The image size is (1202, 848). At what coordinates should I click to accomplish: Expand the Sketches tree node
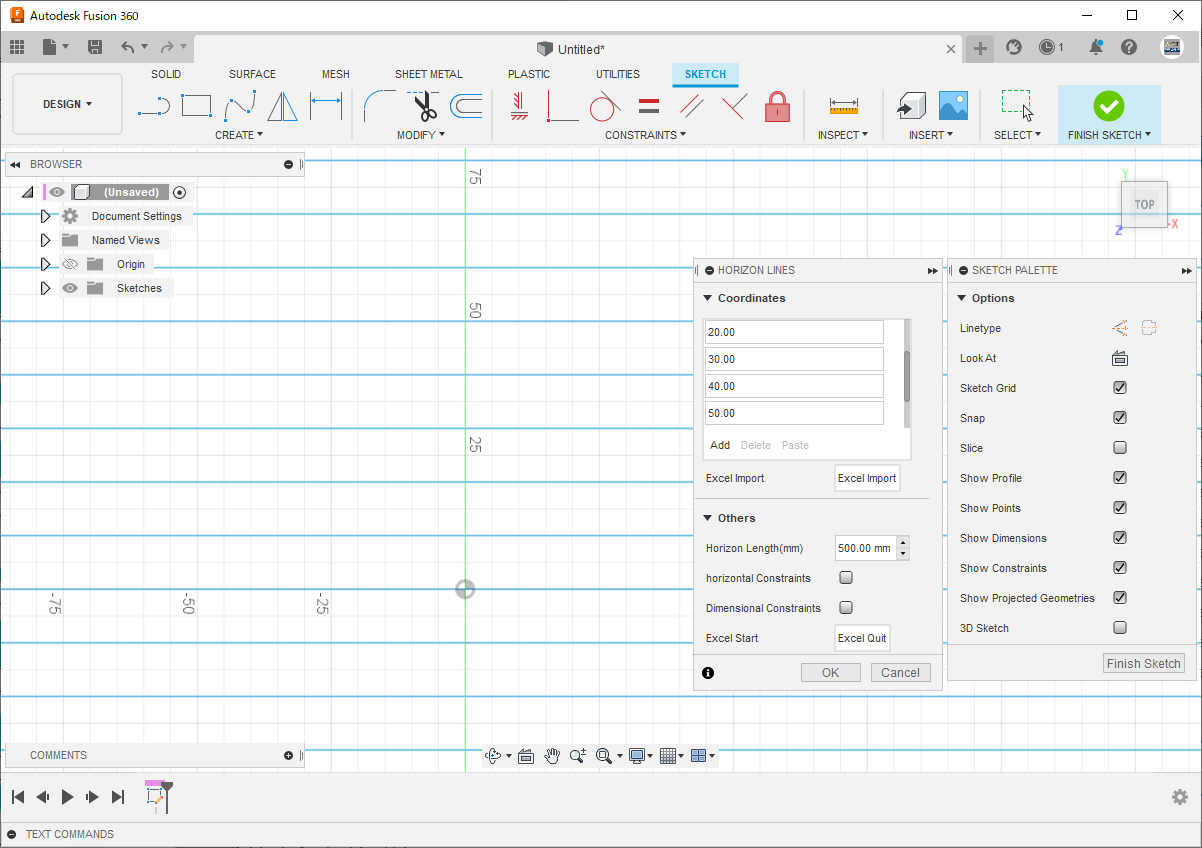click(x=45, y=288)
